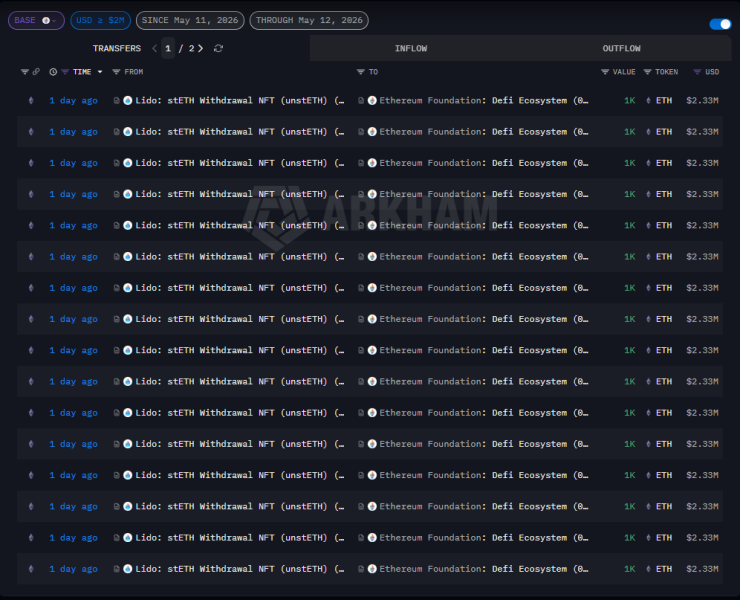Expand the TIME sort dropdown arrow

[x=100, y=72]
